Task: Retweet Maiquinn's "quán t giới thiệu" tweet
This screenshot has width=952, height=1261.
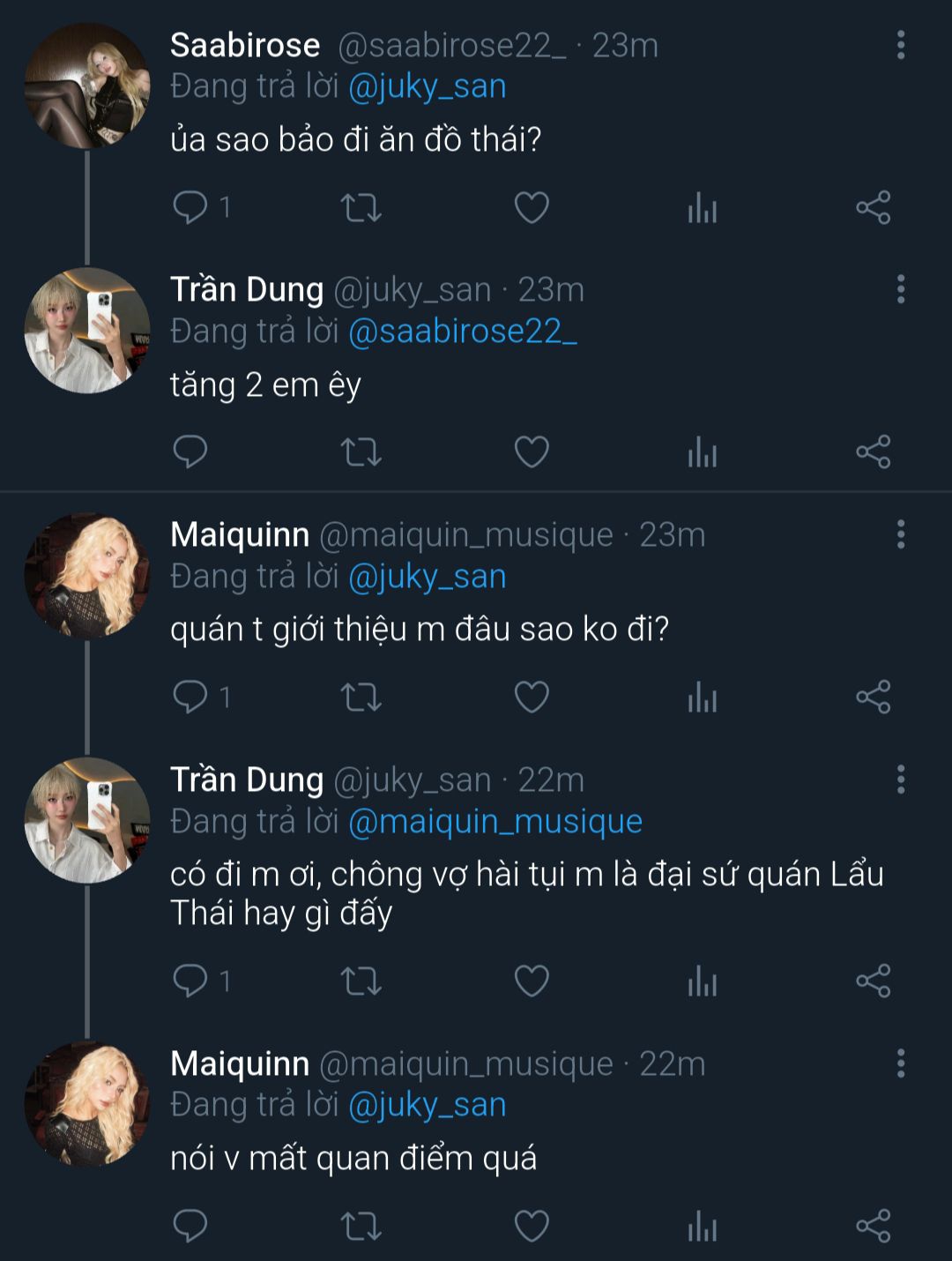Action: 361,698
